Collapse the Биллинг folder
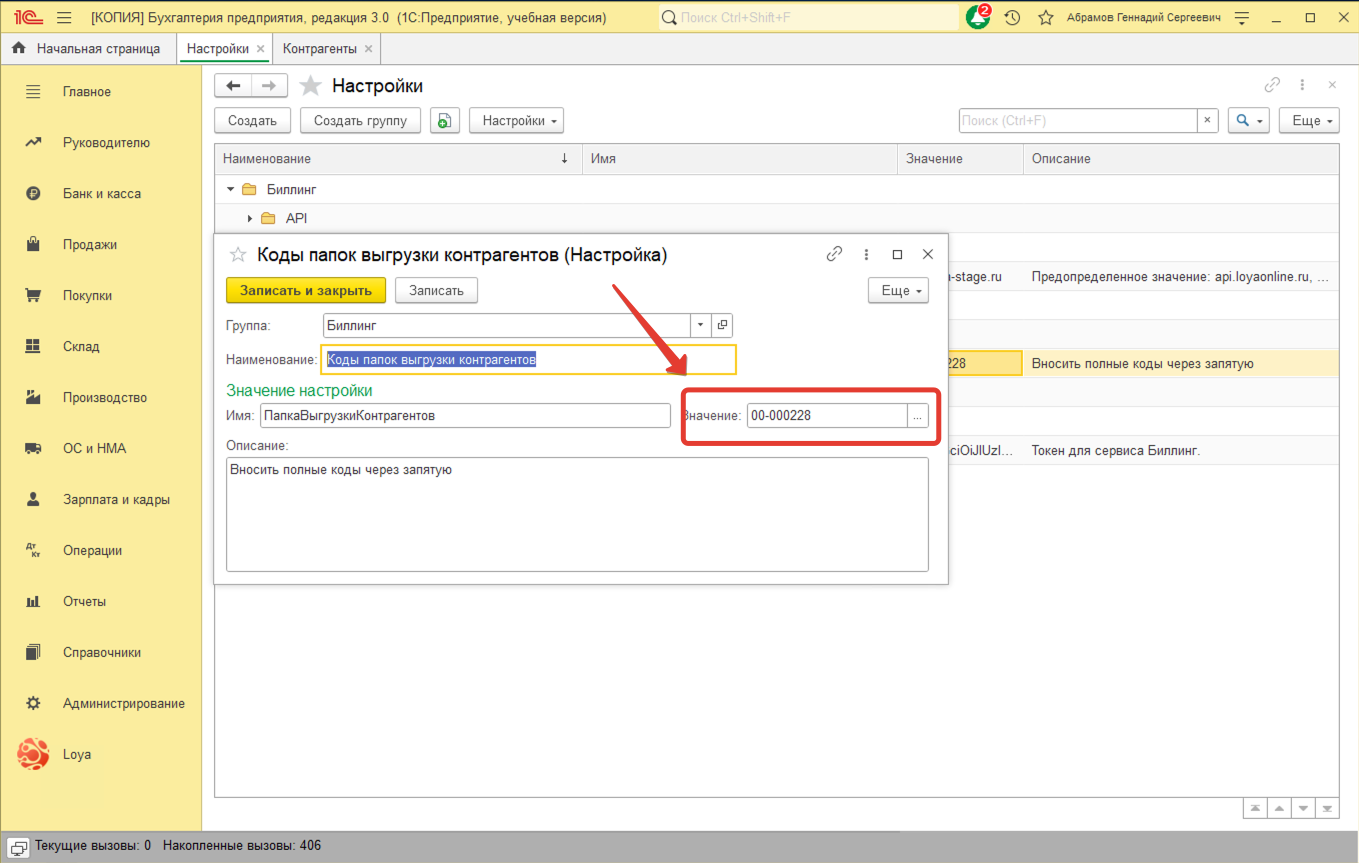 [x=231, y=189]
